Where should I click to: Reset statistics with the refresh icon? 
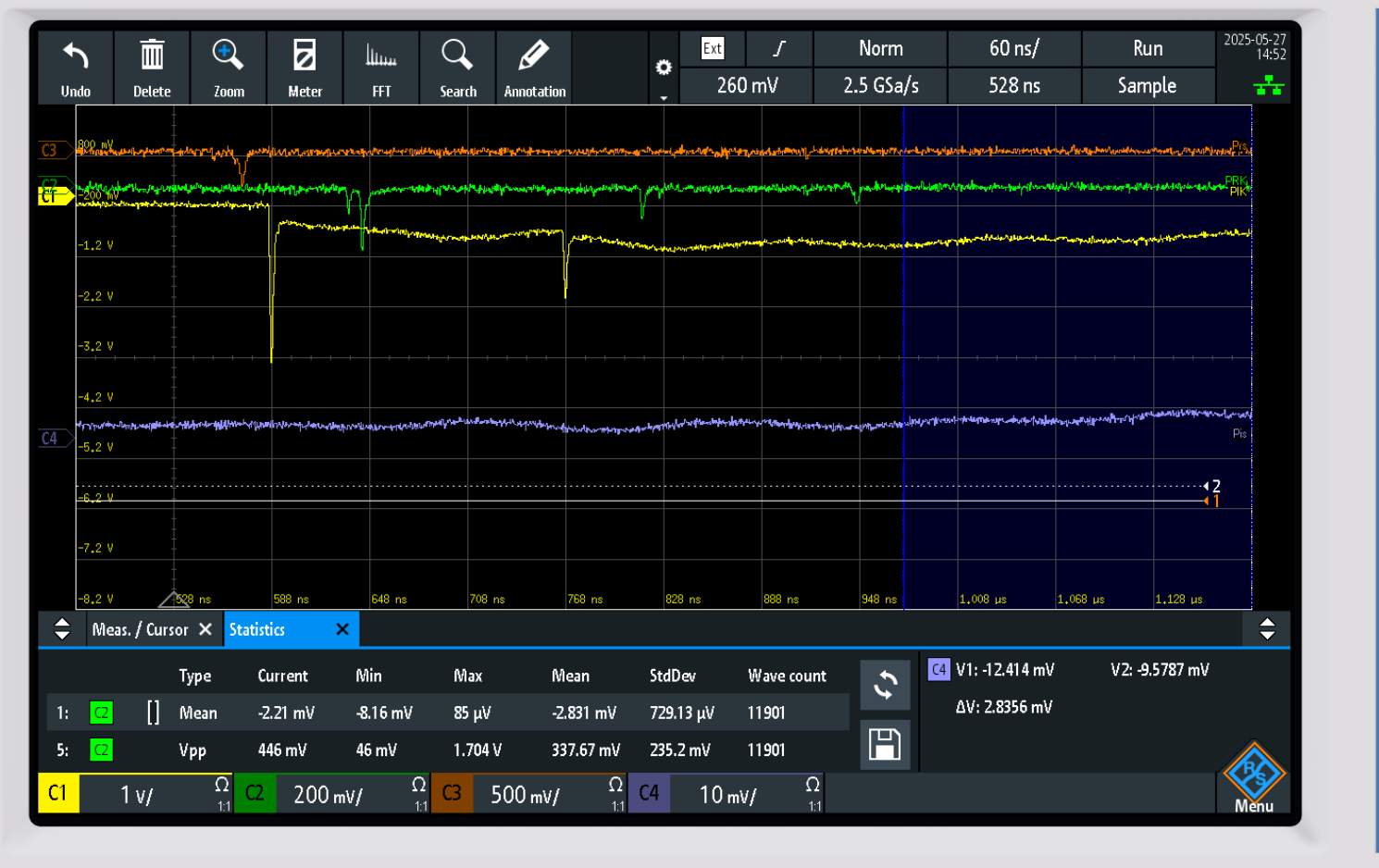pos(885,685)
